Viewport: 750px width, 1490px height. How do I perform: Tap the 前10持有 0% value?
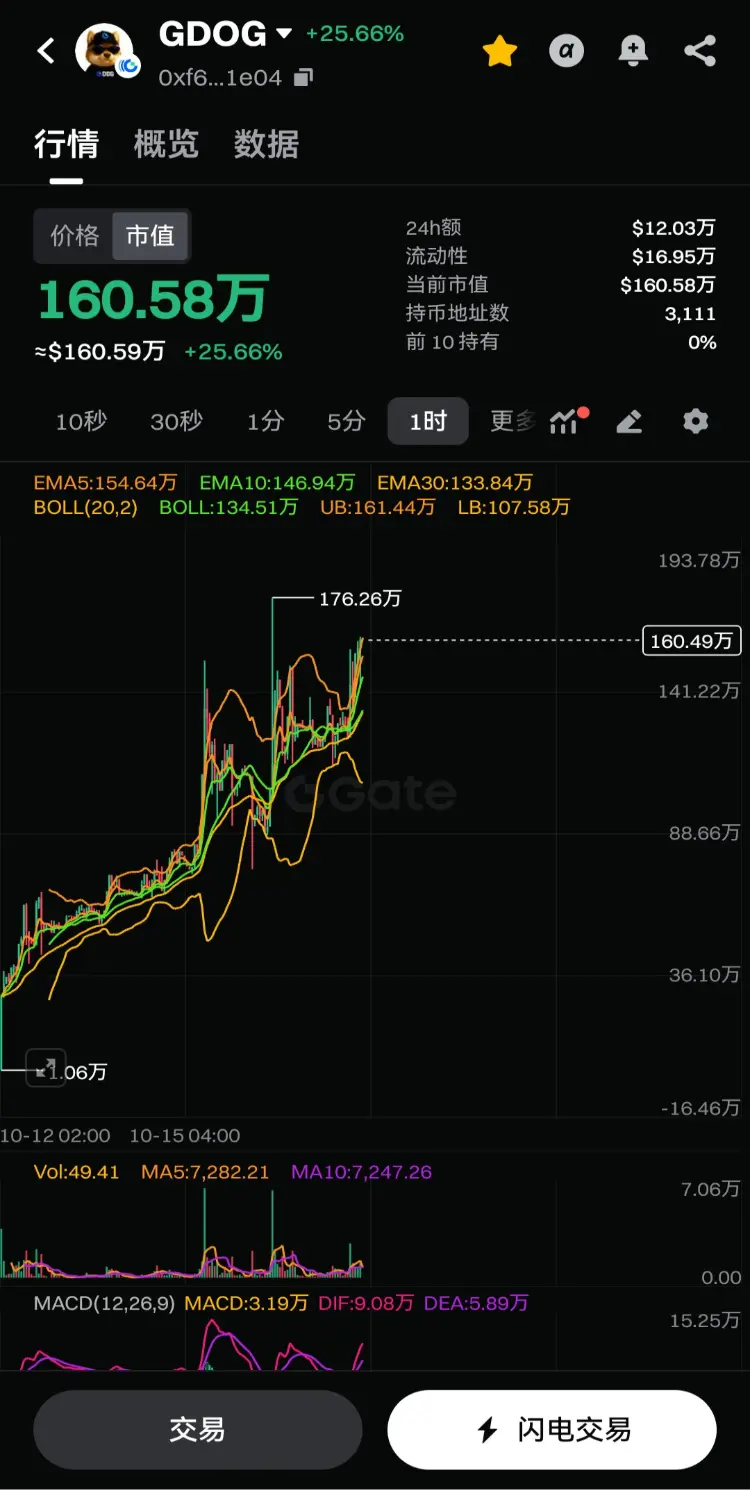pos(703,342)
